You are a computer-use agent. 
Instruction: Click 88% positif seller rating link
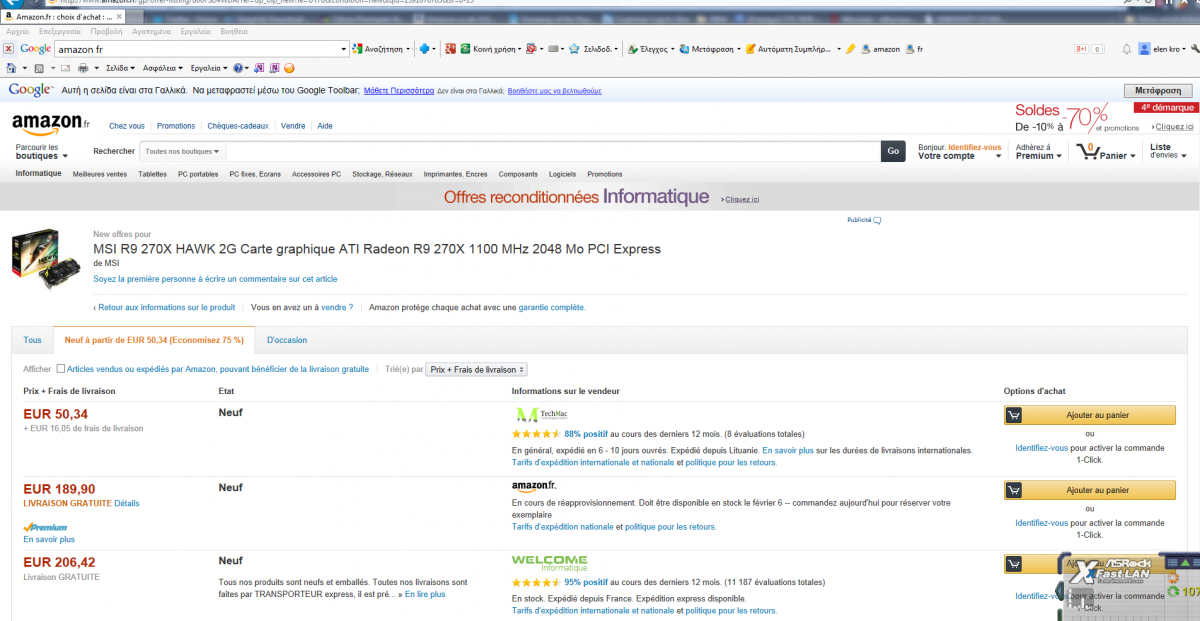586,434
